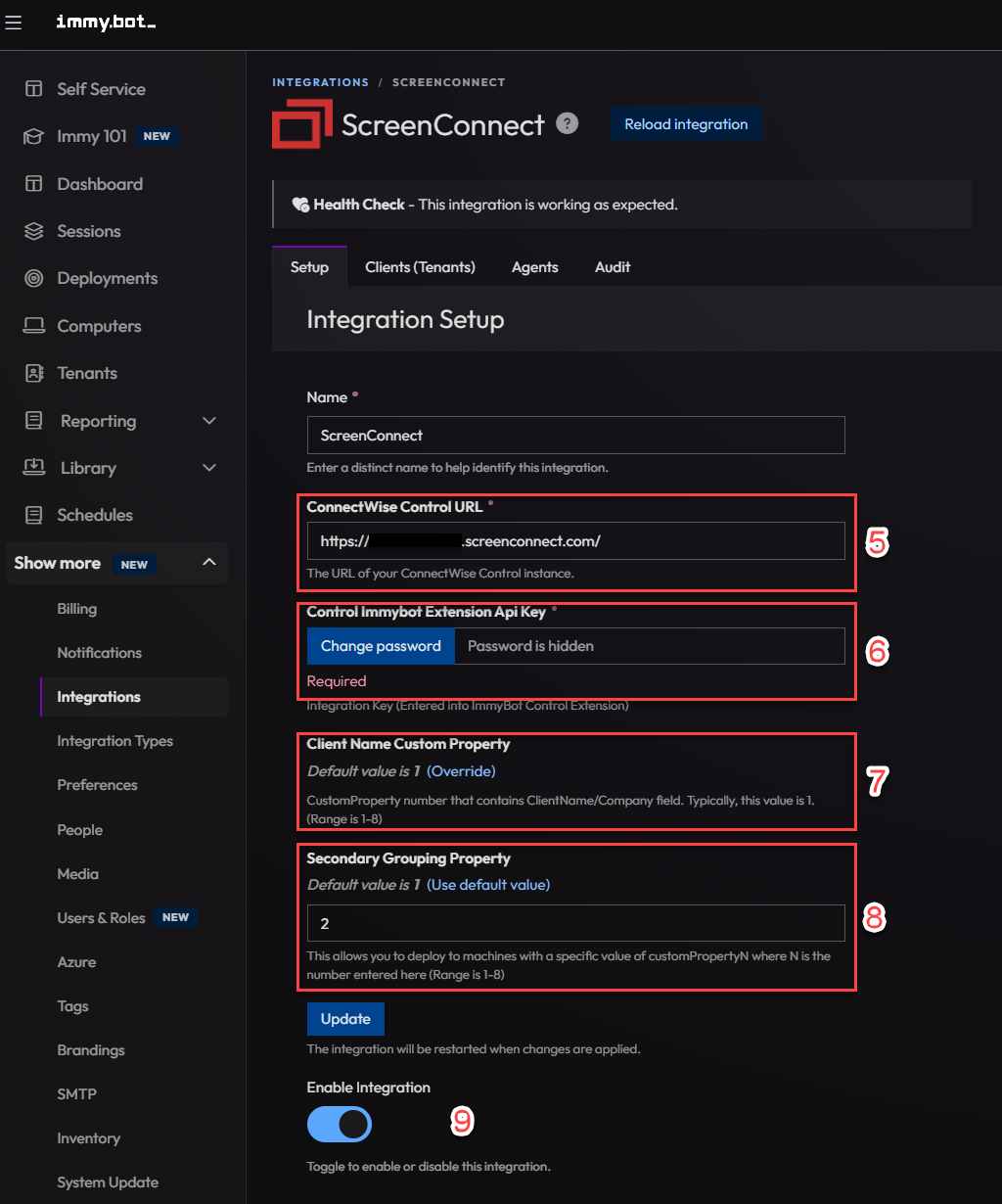Click the Library sidebar icon
Image resolution: width=1002 pixels, height=1204 pixels.
(34, 468)
